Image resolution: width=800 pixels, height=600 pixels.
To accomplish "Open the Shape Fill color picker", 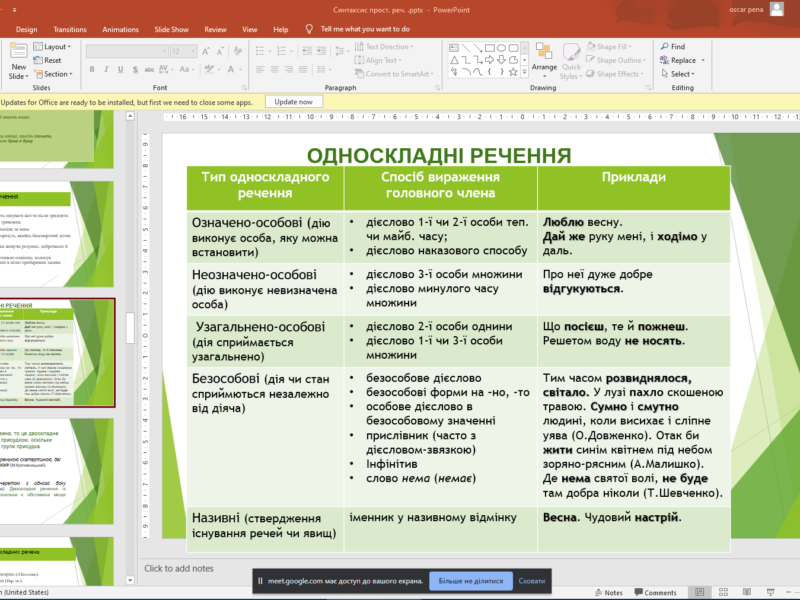I will [612, 46].
